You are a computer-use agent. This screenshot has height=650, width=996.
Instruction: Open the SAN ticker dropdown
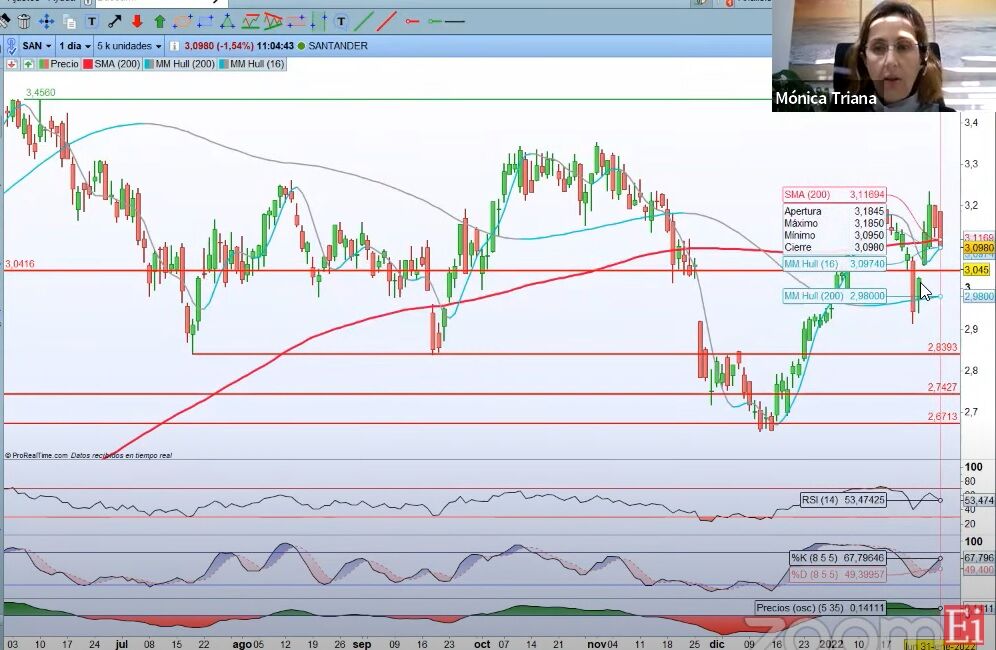click(x=37, y=46)
